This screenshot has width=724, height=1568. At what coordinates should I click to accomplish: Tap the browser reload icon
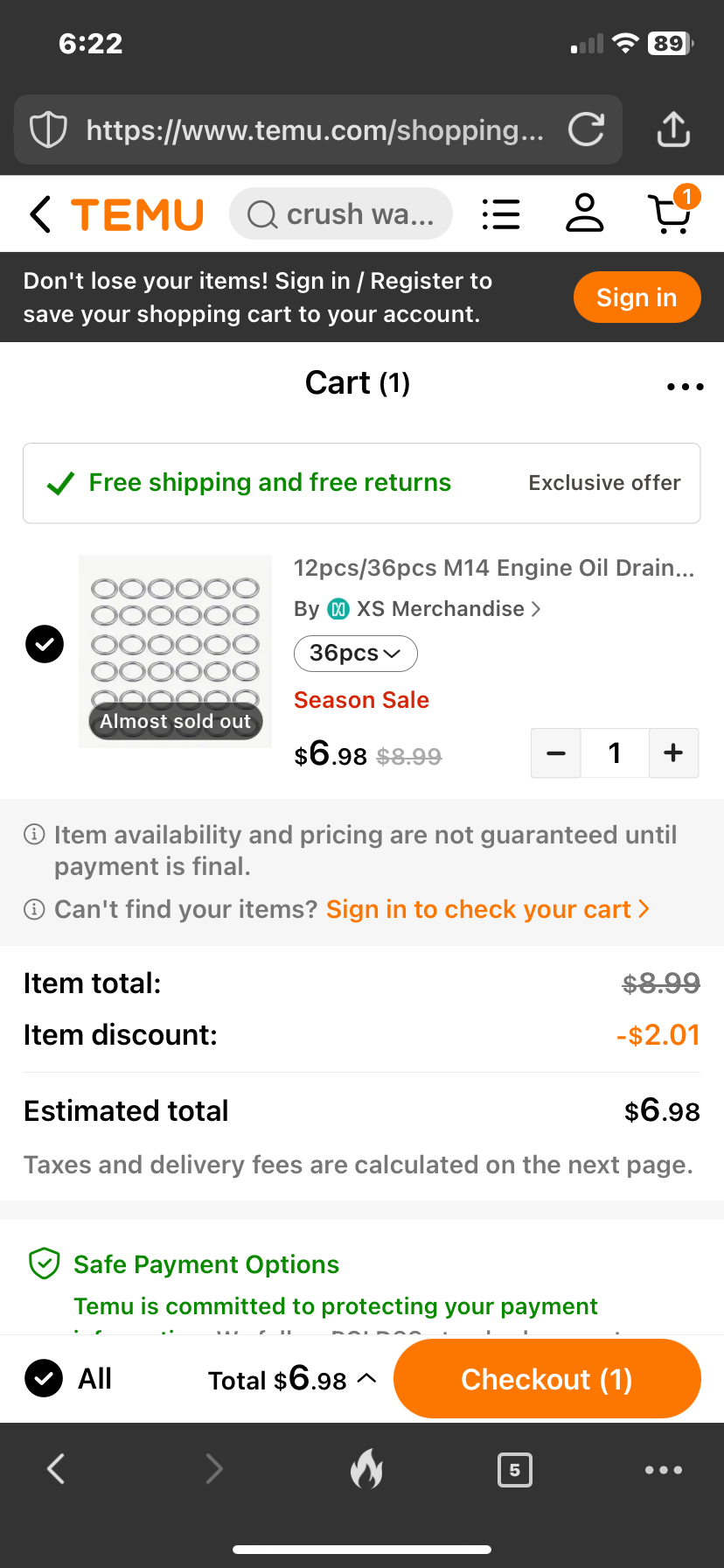[x=586, y=129]
